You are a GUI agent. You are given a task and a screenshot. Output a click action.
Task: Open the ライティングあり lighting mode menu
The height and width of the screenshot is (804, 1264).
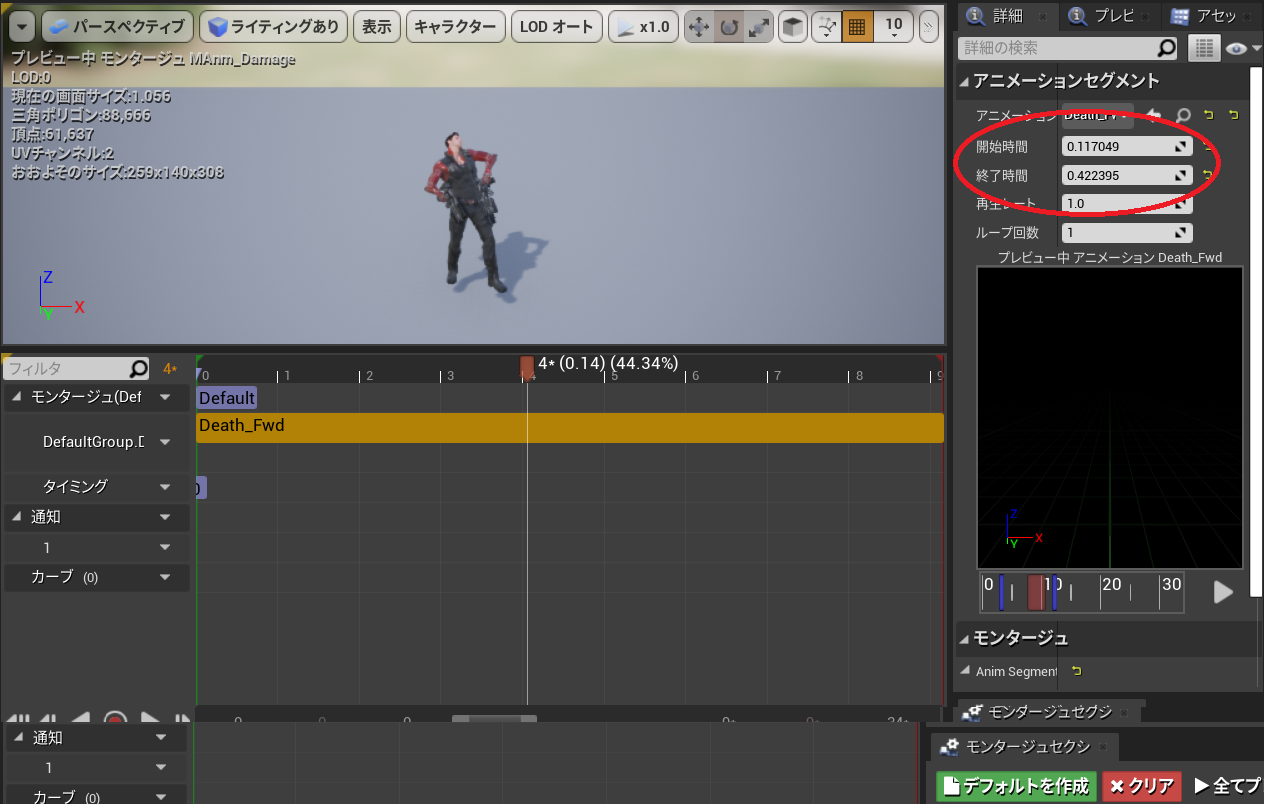[274, 27]
